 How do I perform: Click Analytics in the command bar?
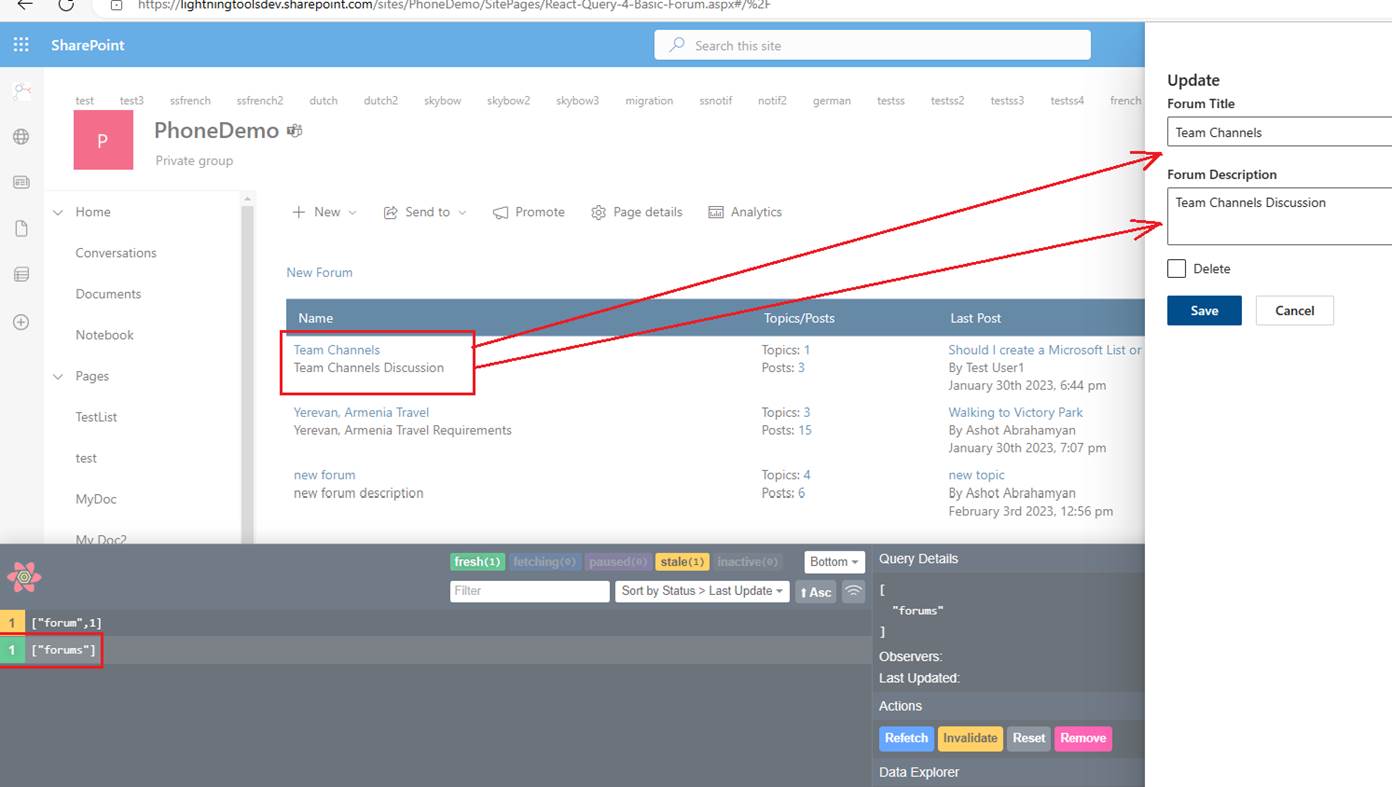pyautogui.click(x=745, y=212)
